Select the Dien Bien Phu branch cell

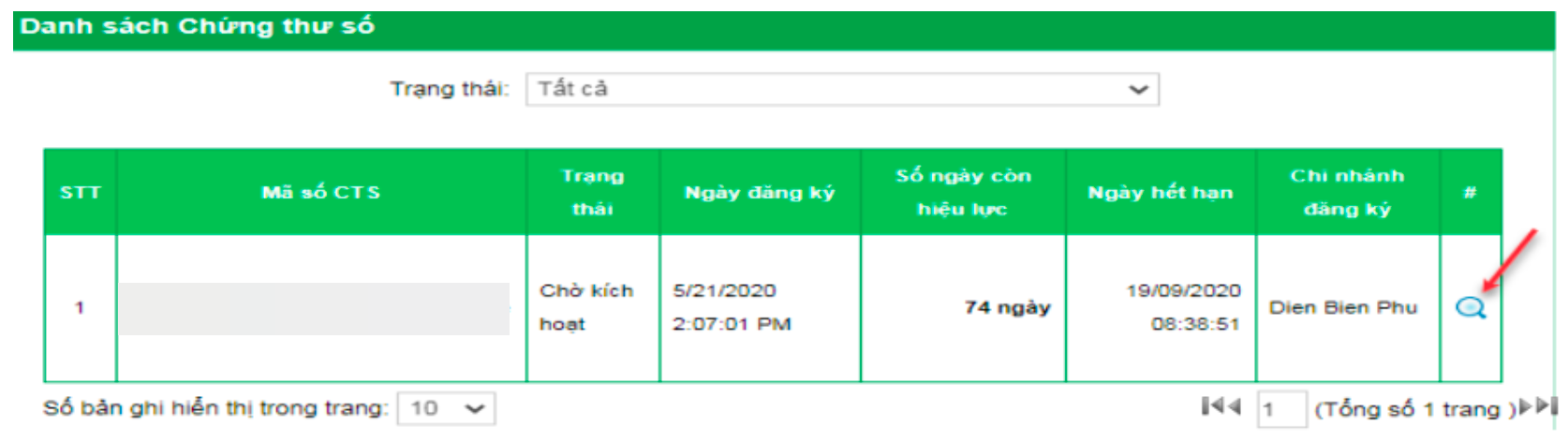point(1343,307)
